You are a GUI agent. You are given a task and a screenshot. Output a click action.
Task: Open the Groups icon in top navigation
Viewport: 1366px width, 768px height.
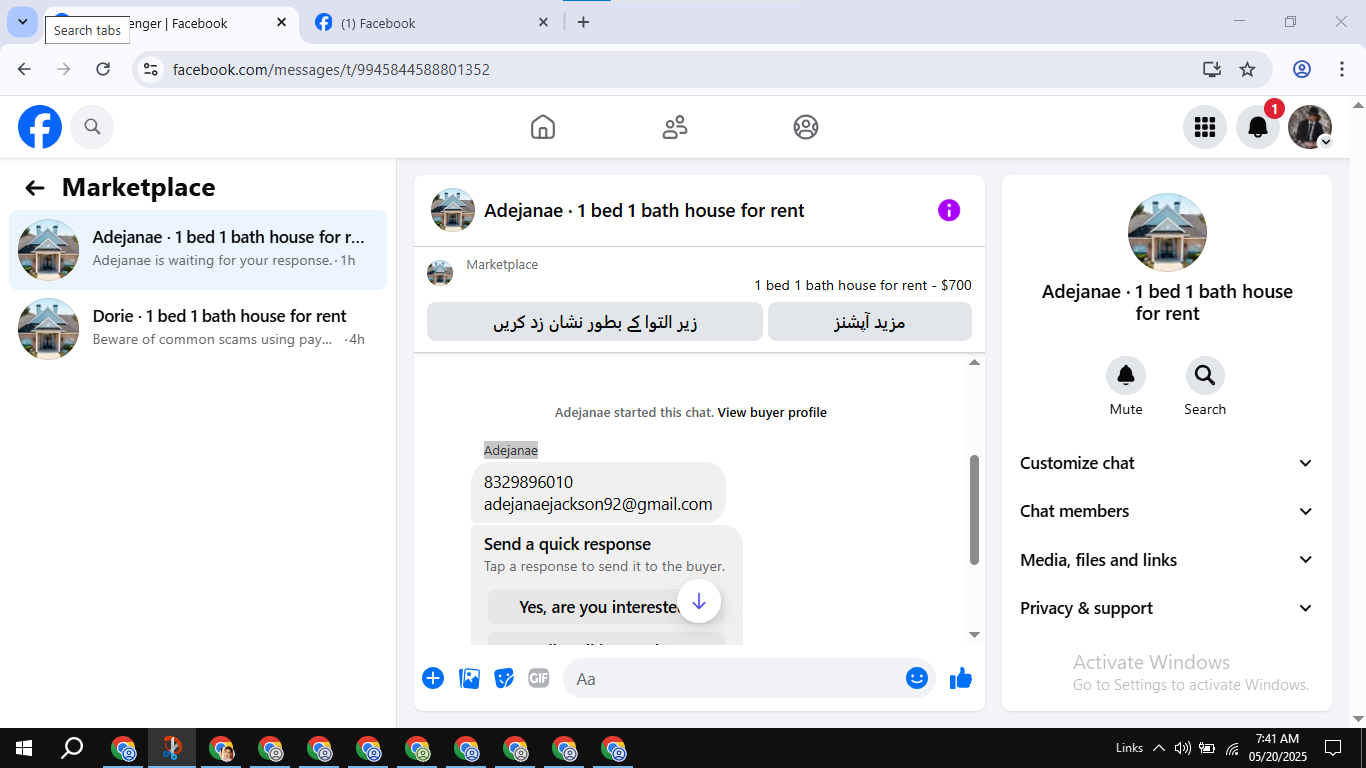point(806,127)
